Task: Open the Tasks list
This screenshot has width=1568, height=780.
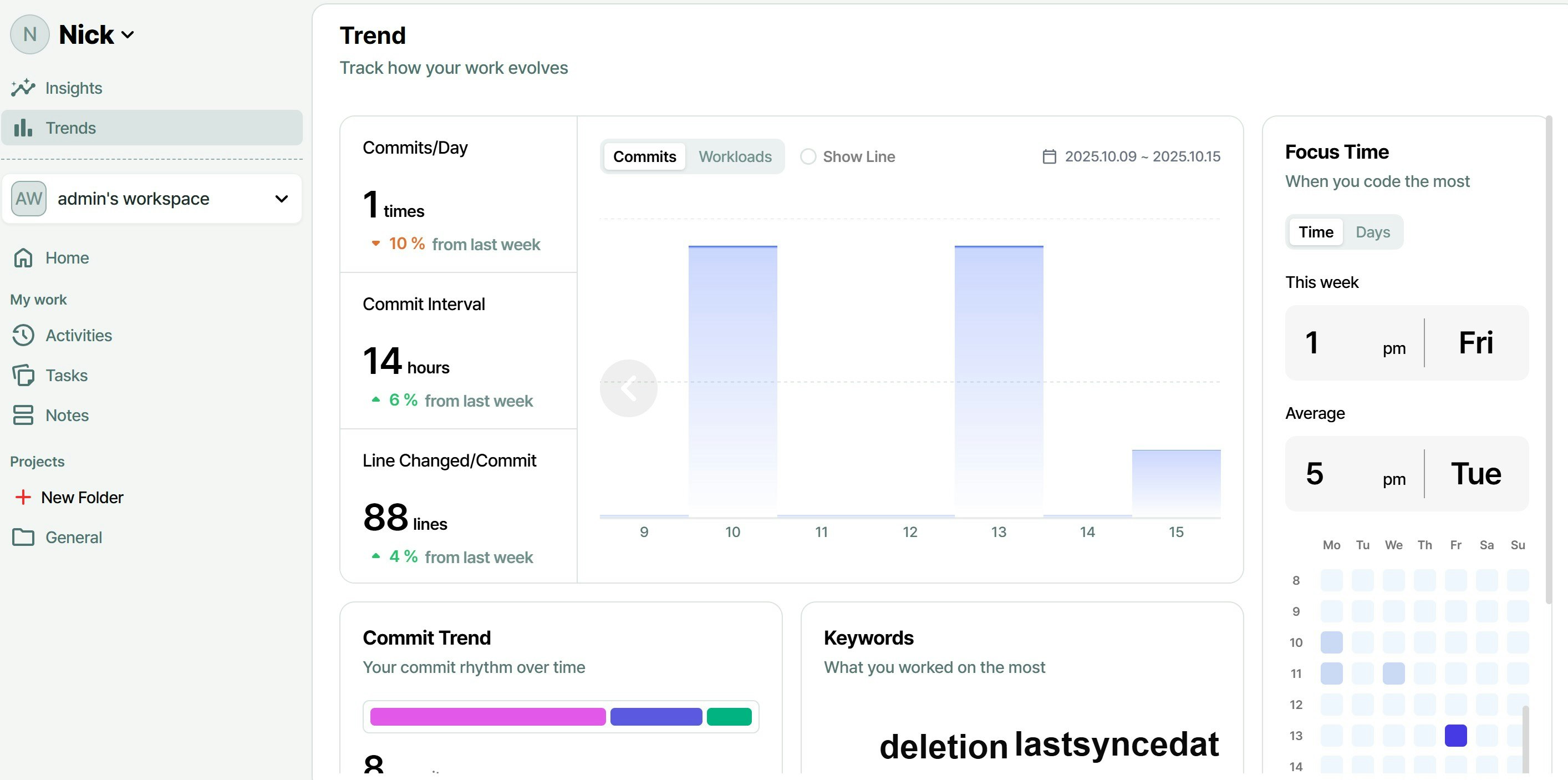Action: pyautogui.click(x=67, y=375)
